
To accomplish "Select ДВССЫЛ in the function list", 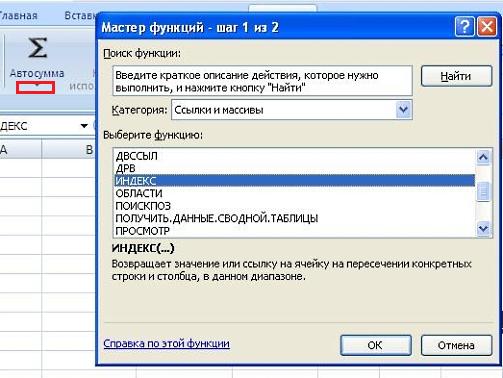I will (137, 156).
